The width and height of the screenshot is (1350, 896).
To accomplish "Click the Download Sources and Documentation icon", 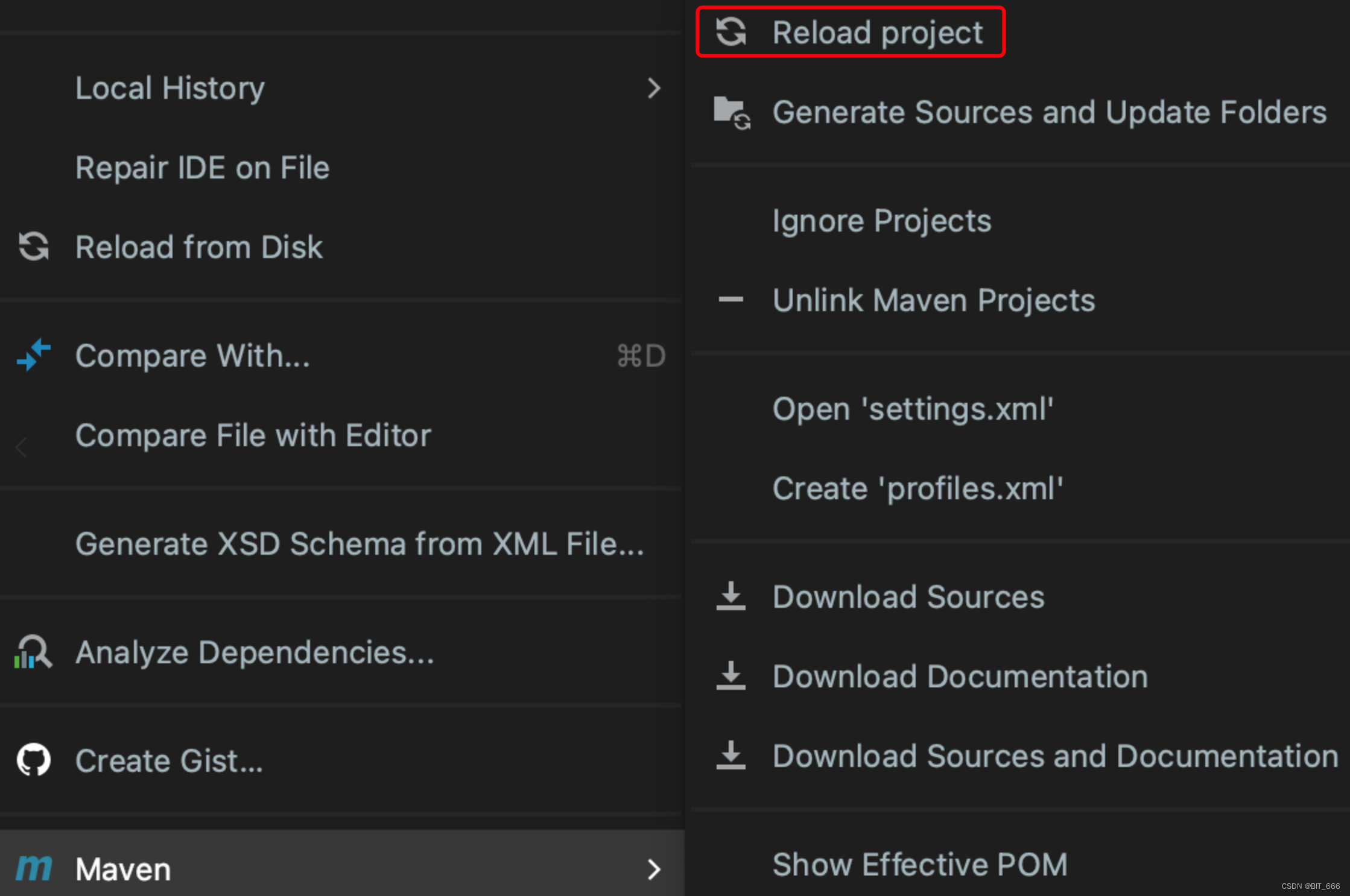I will 730,756.
